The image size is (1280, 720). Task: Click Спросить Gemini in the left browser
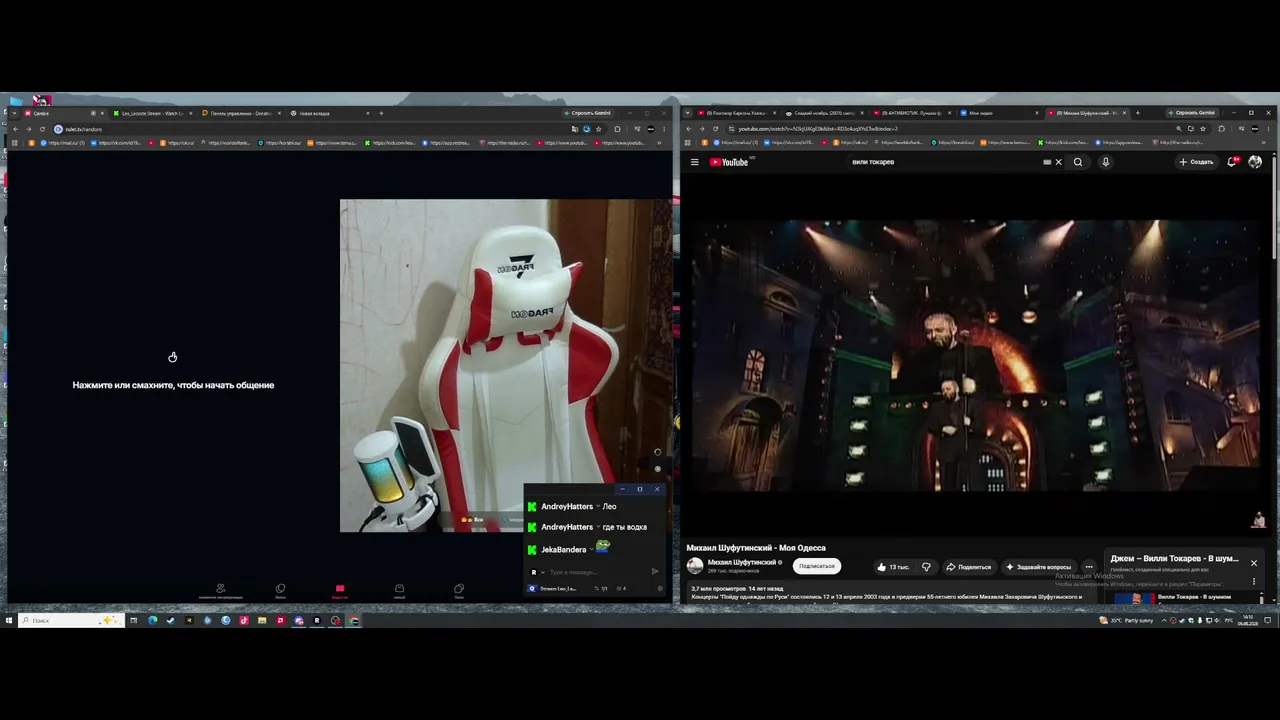click(589, 113)
